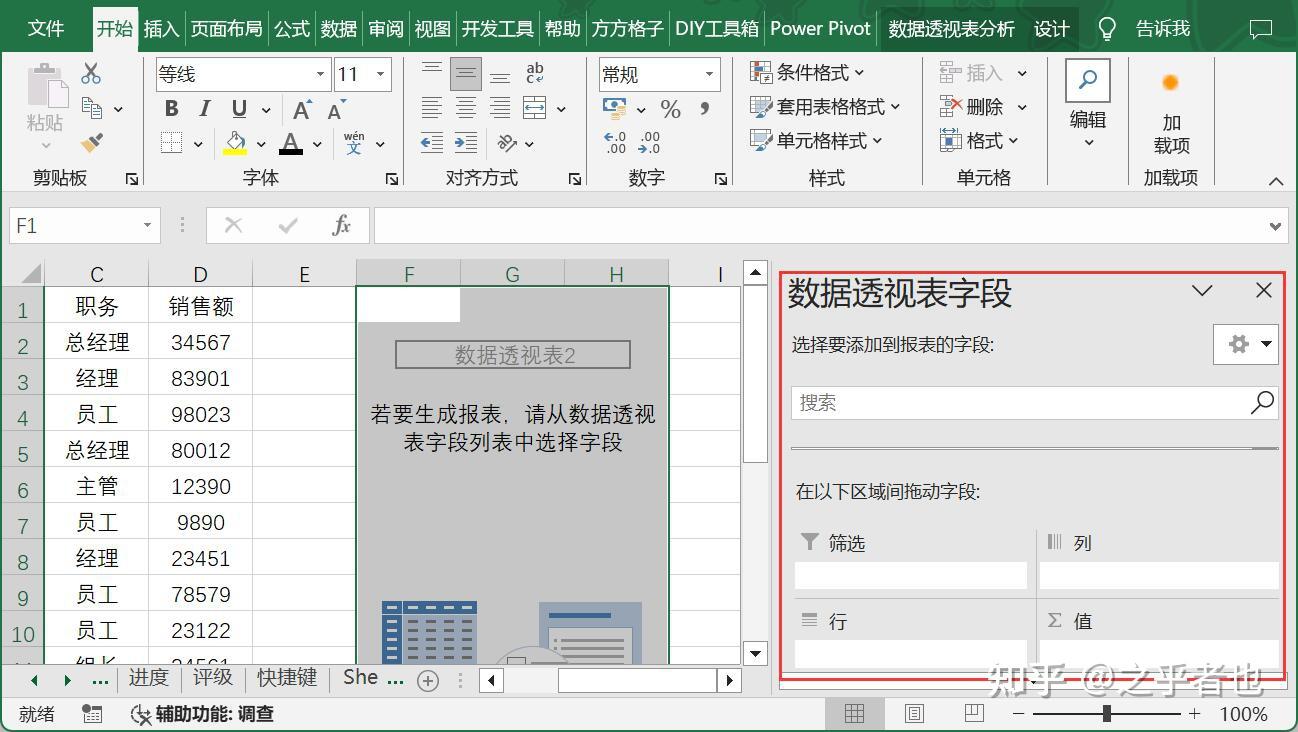Open the font name dropdown
Viewport: 1298px width, 732px height.
point(319,73)
